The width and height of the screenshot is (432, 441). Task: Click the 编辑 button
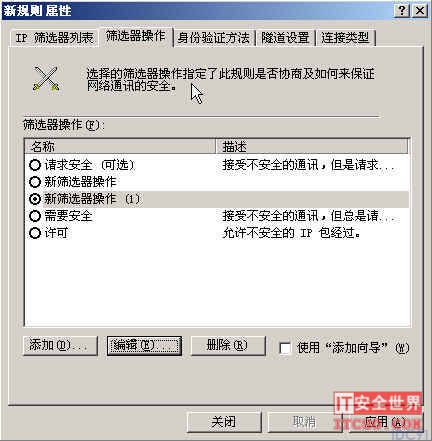(x=144, y=346)
